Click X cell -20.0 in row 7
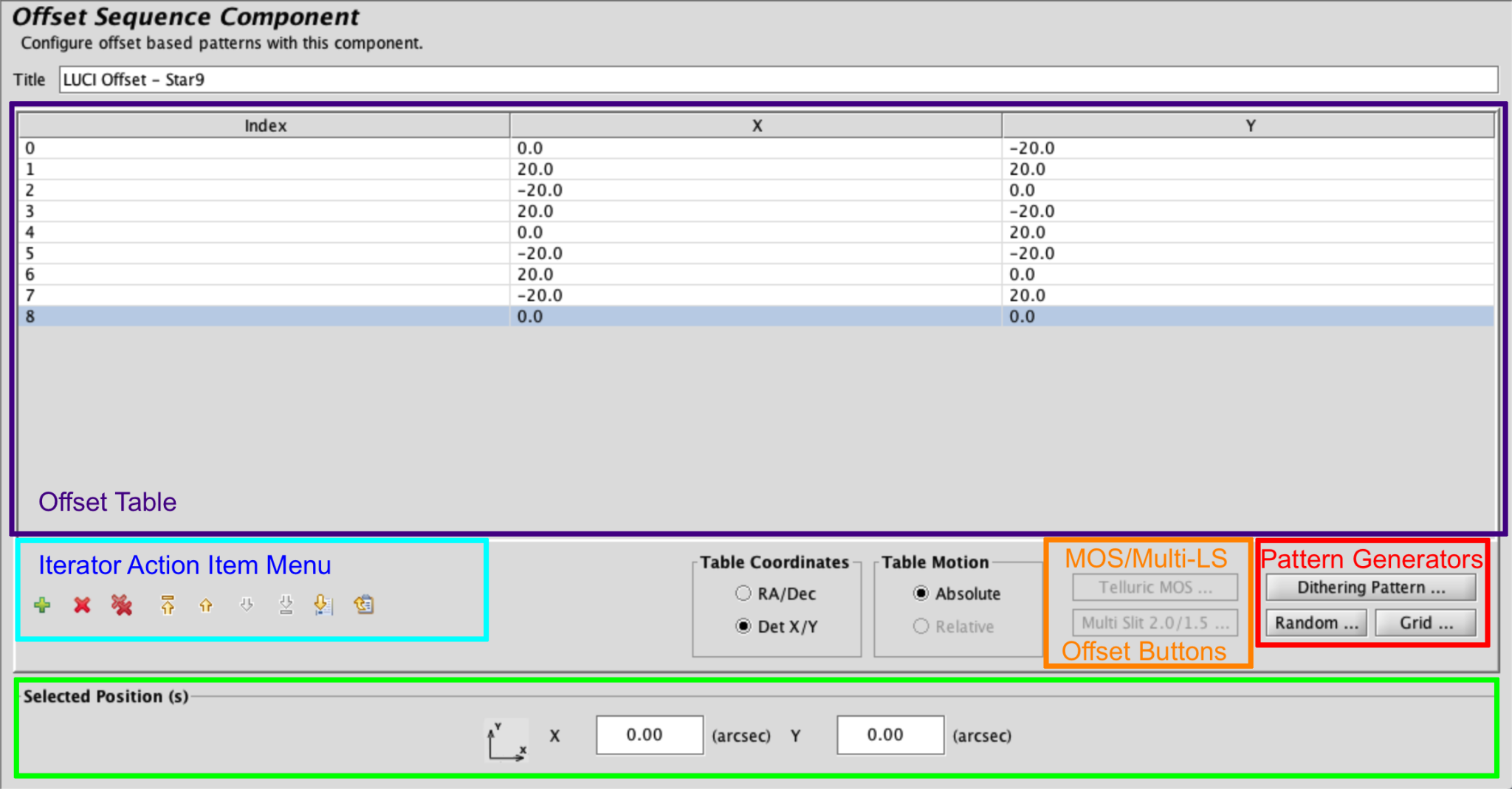 click(756, 295)
